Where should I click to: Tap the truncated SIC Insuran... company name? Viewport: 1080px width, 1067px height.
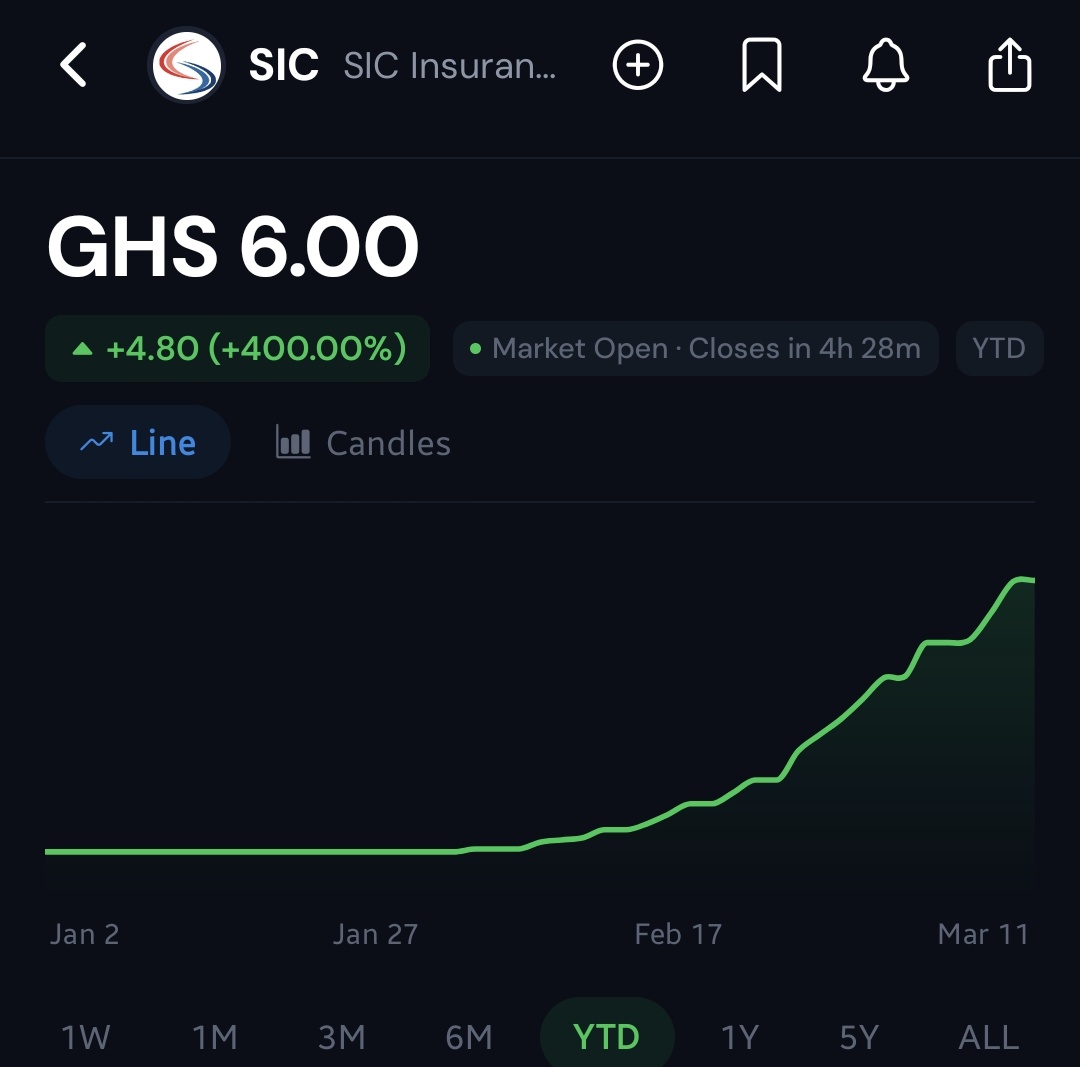click(450, 65)
